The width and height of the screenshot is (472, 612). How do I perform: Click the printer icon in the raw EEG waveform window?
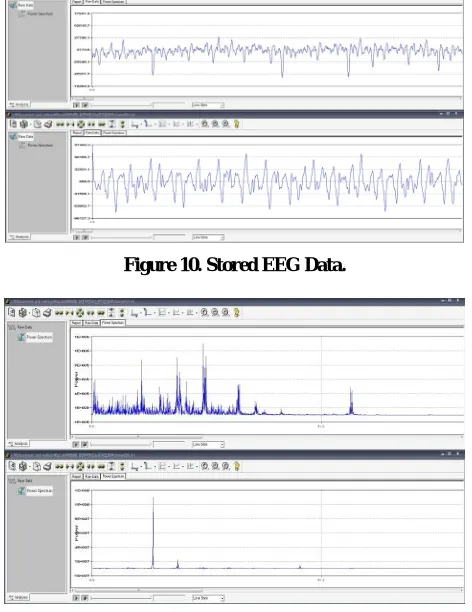48,124
